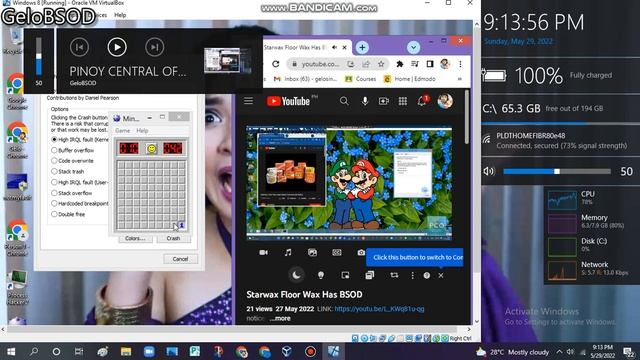Click the YouTube page vertical scrollbar
This screenshot has height=360, width=640.
coord(467,117)
